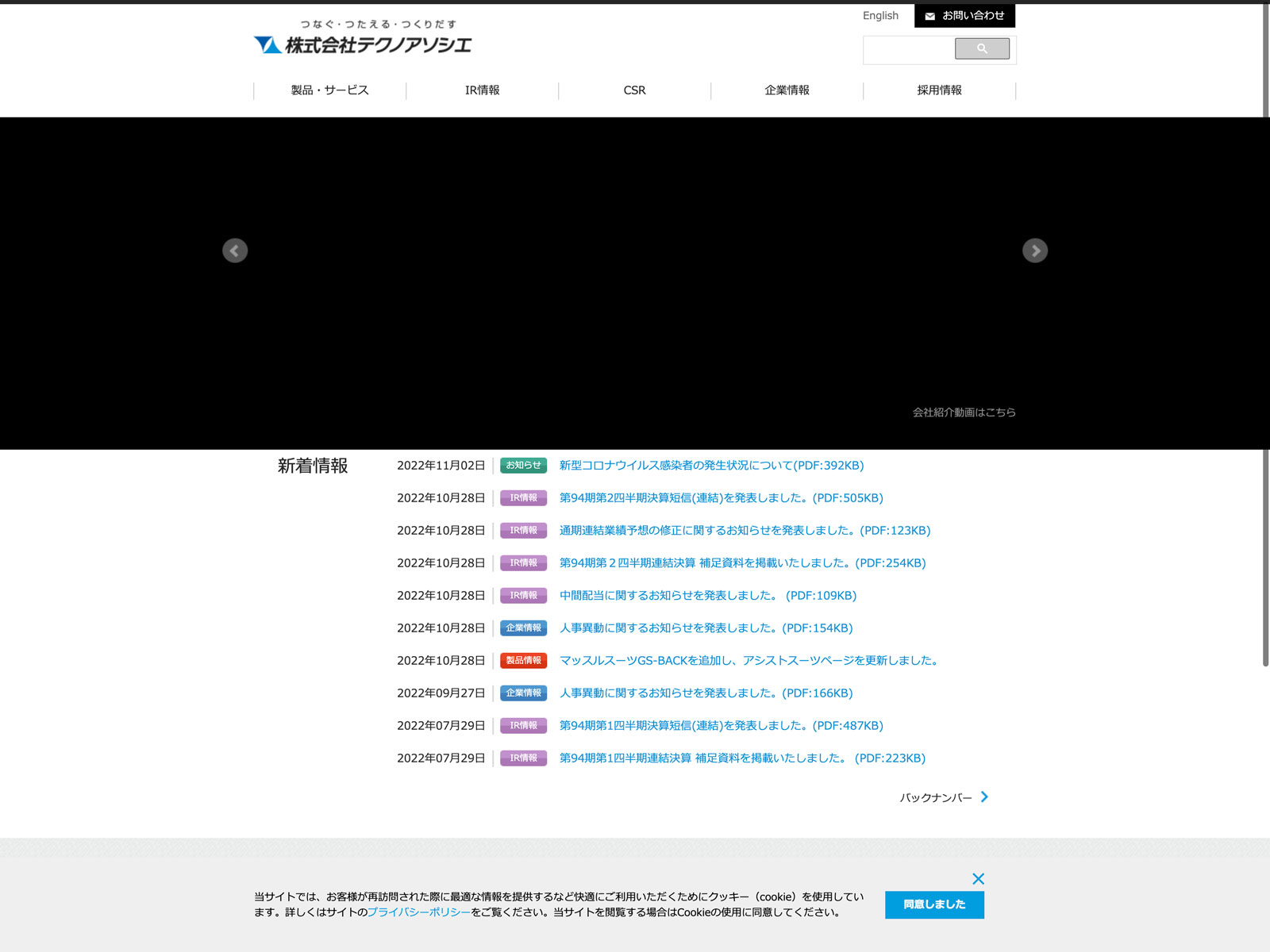Image resolution: width=1270 pixels, height=952 pixels.
Task: Go to previous slide with left arrow
Action: (x=235, y=251)
